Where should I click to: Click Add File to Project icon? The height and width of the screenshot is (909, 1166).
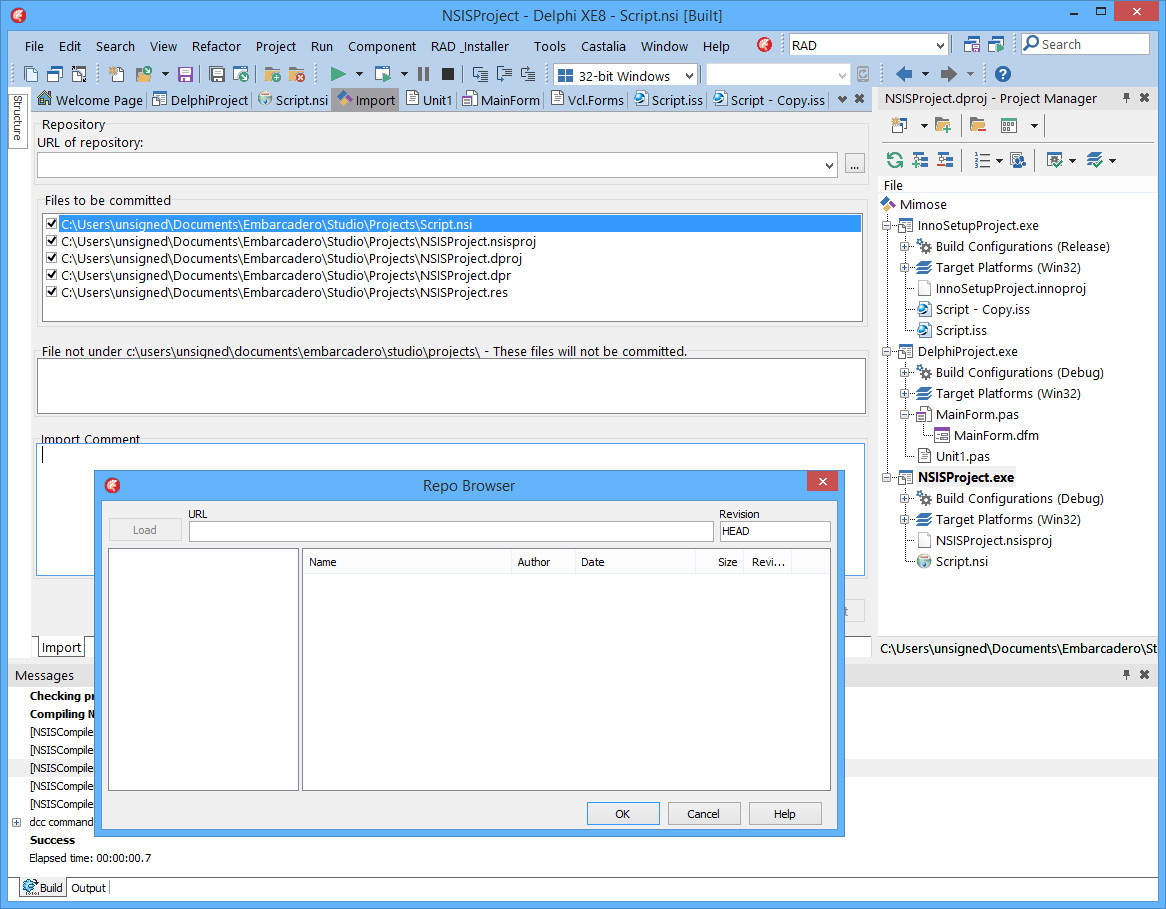tap(272, 74)
